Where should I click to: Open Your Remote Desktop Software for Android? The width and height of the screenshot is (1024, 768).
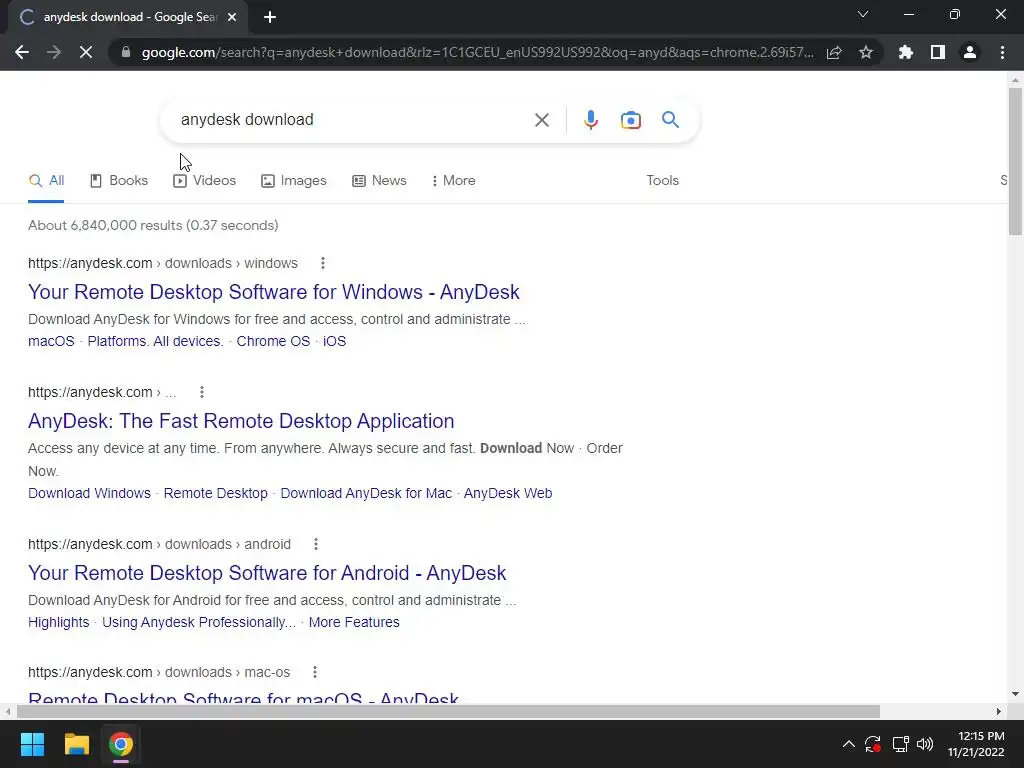267,573
